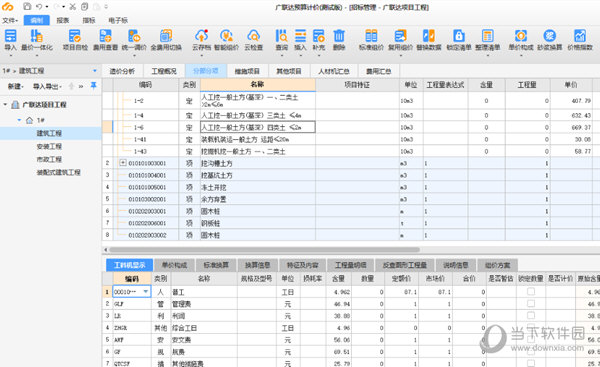This screenshot has width=600, height=367.
Task: Click the 挖基坑土方 row name
Action: coord(217,175)
